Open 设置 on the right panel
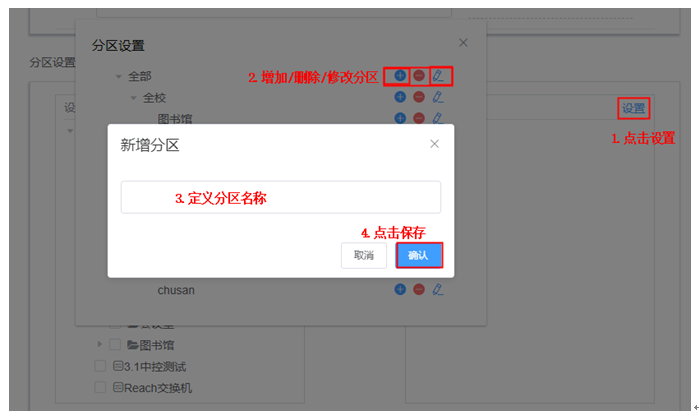 [633, 108]
